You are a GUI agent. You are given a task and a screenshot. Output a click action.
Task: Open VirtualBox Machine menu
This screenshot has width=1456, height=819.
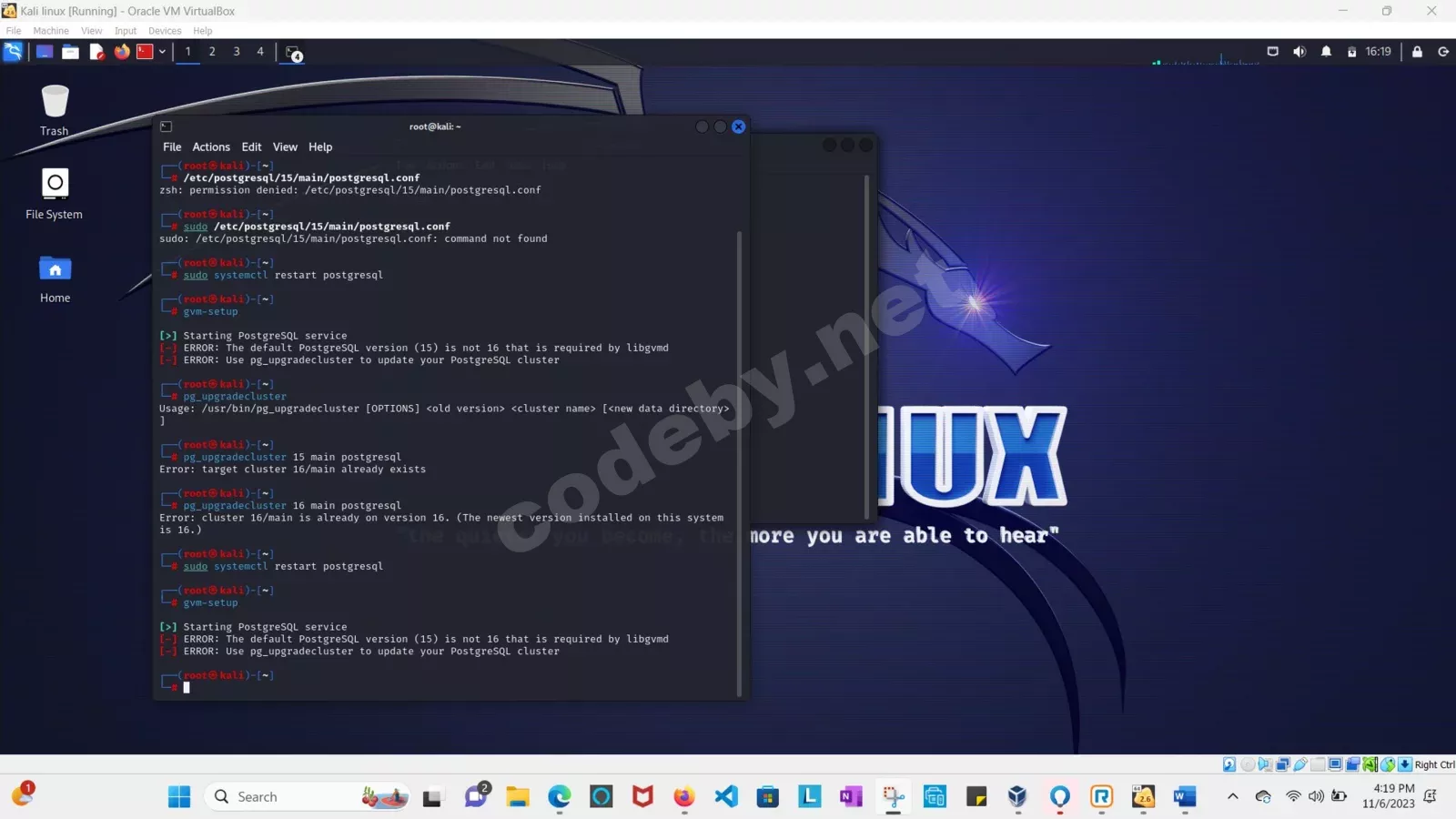(51, 31)
